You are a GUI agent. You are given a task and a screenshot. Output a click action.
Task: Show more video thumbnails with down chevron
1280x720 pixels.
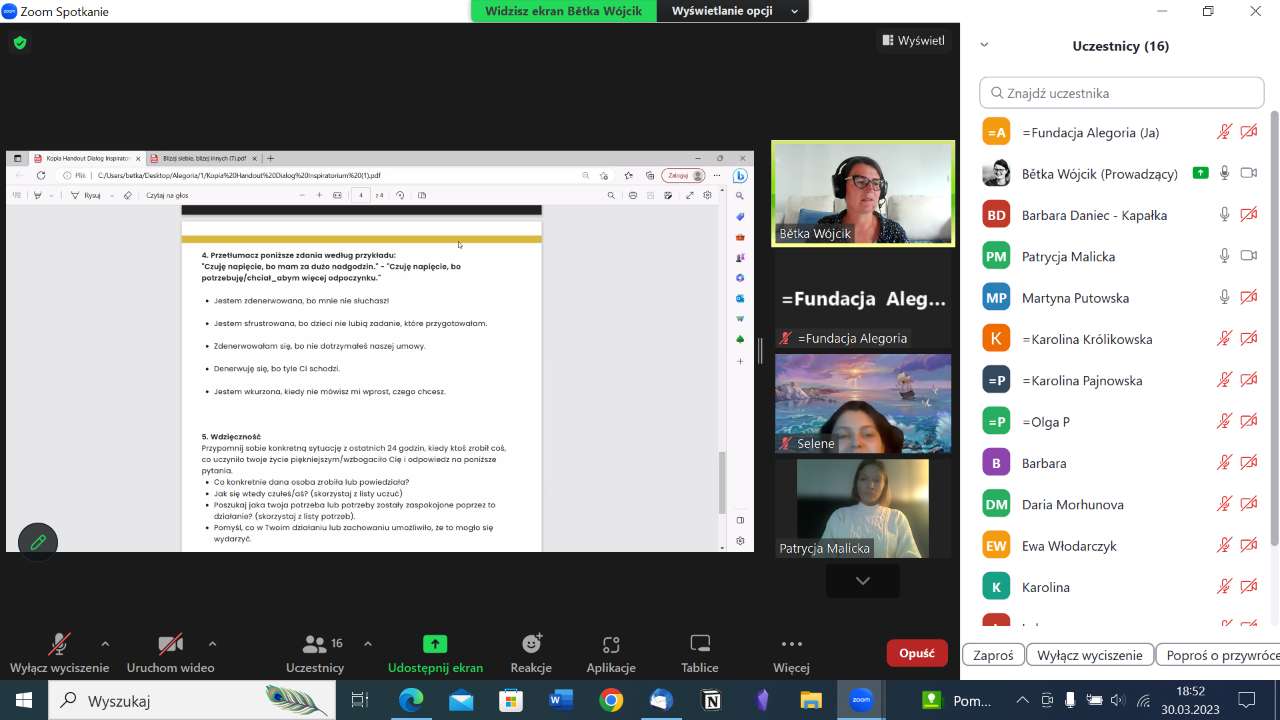(x=862, y=581)
